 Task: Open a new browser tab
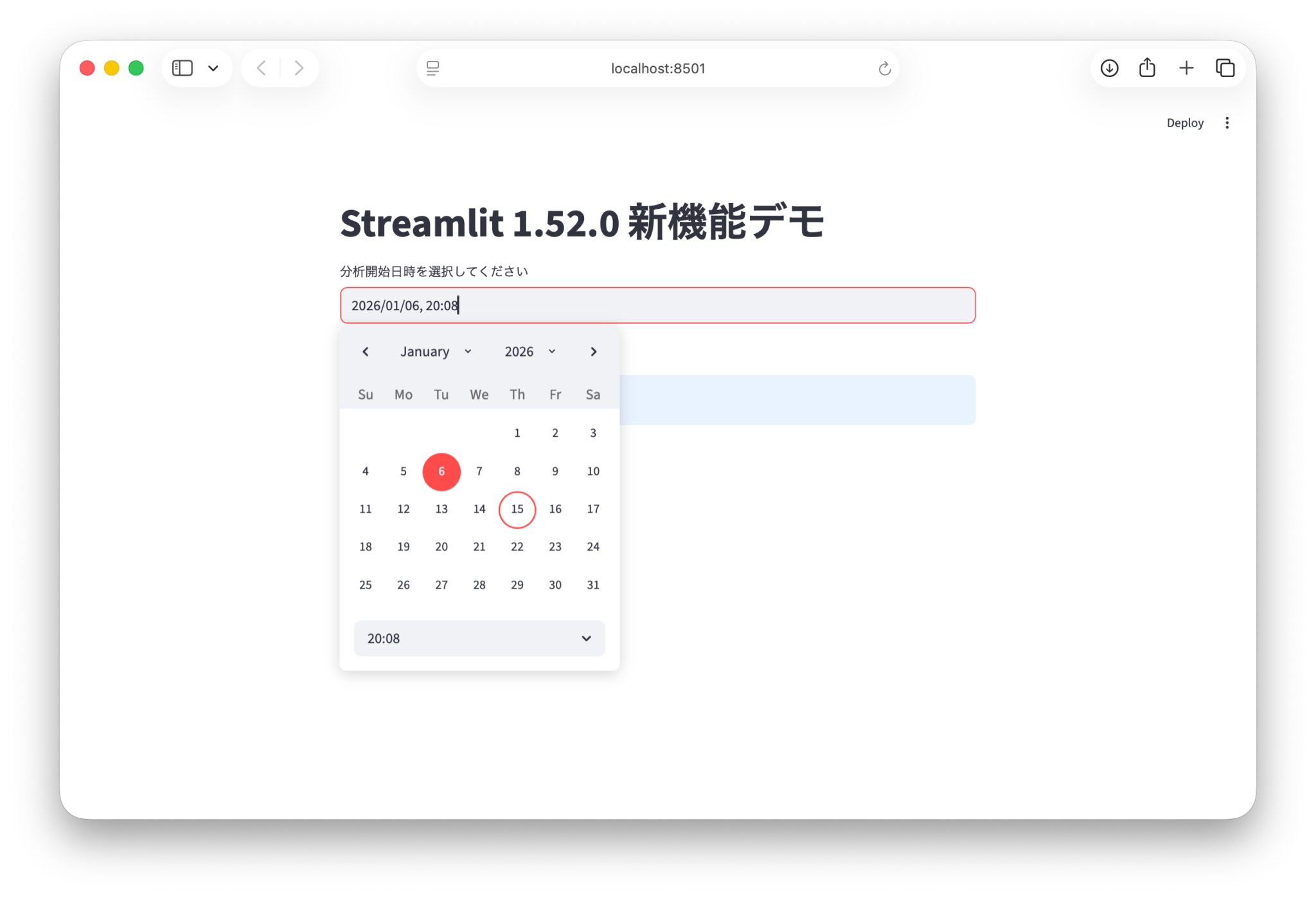1186,67
